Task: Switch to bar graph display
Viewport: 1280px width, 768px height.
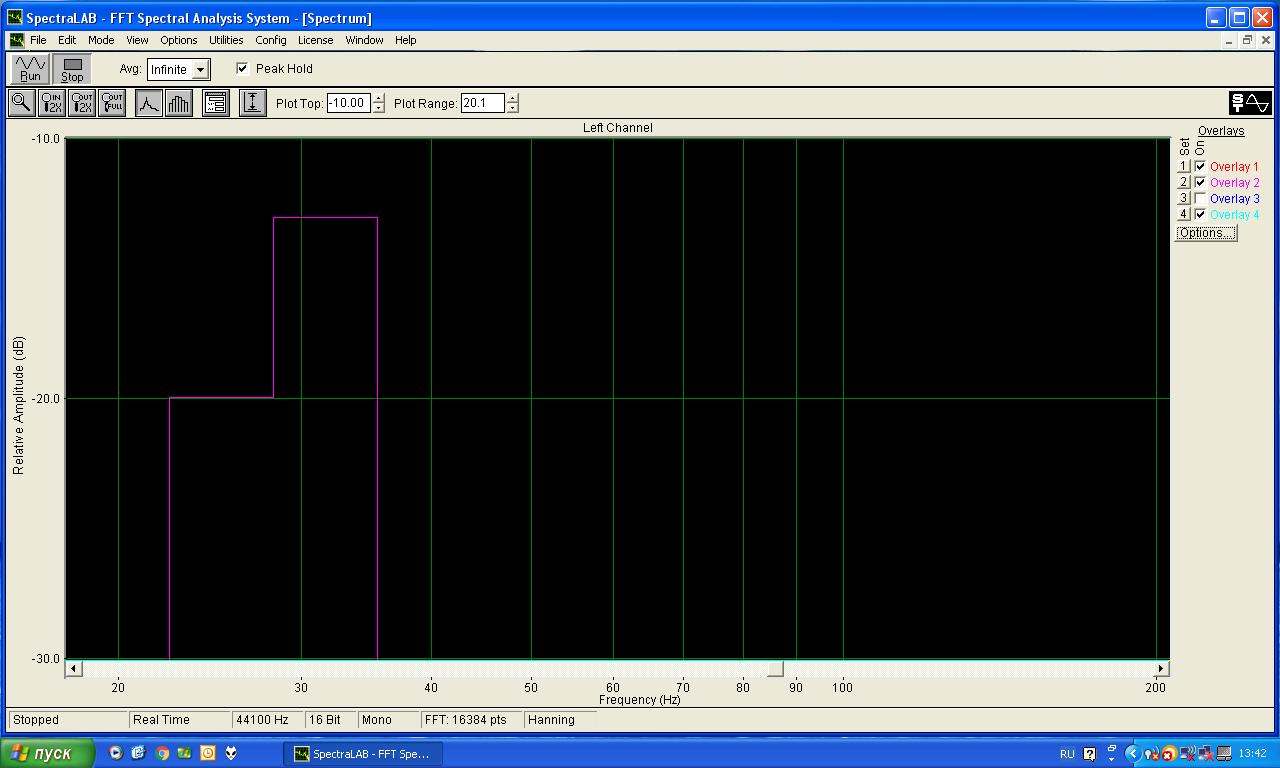Action: (179, 103)
